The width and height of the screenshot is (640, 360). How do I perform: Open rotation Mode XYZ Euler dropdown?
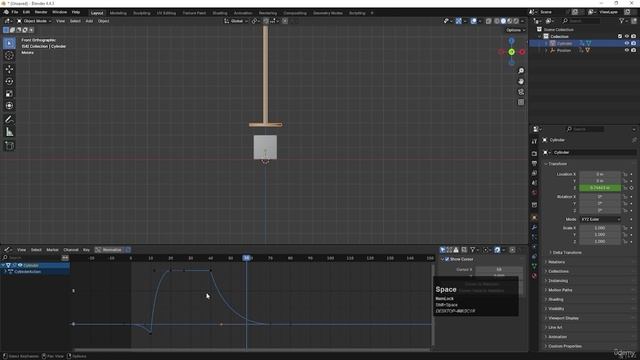[x=600, y=220]
